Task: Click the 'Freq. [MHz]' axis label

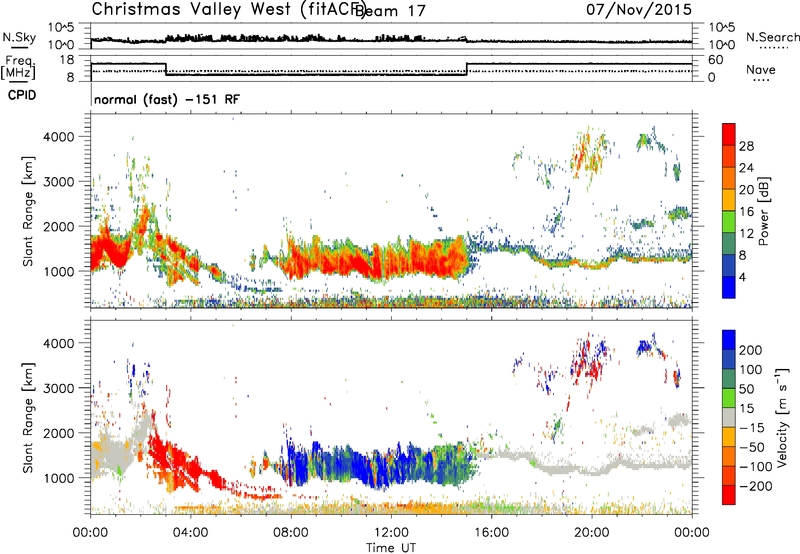Action: [x=18, y=67]
